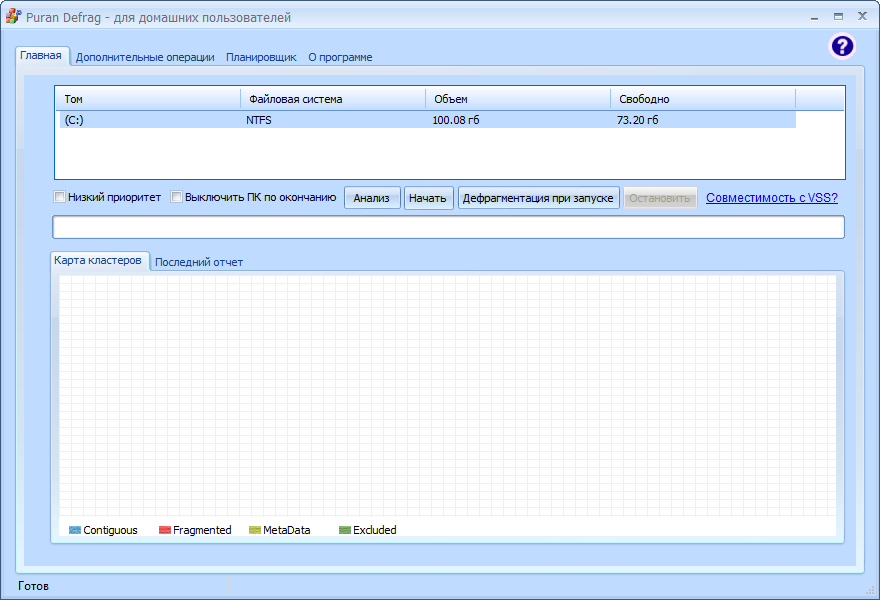Click the Excluded legend label
This screenshot has width=880, height=600.
[374, 530]
